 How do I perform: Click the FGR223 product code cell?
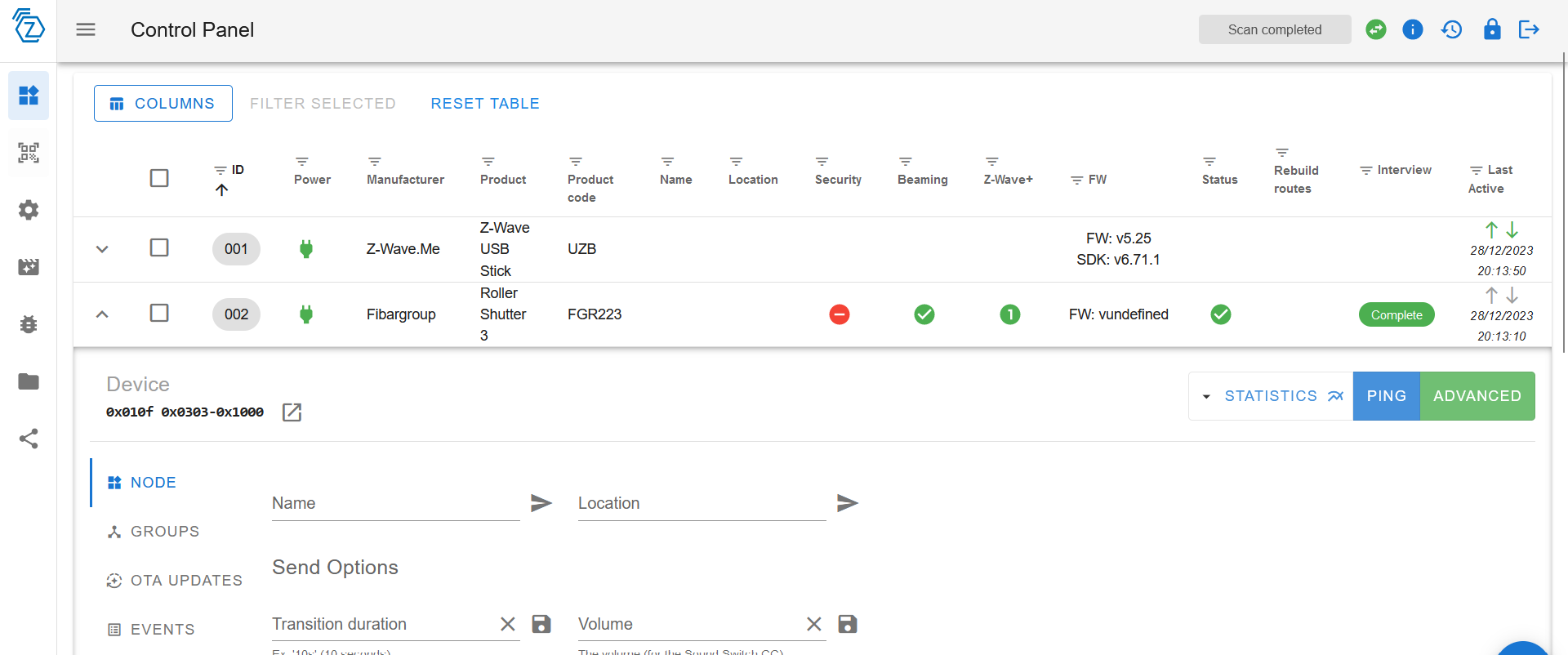coord(595,314)
